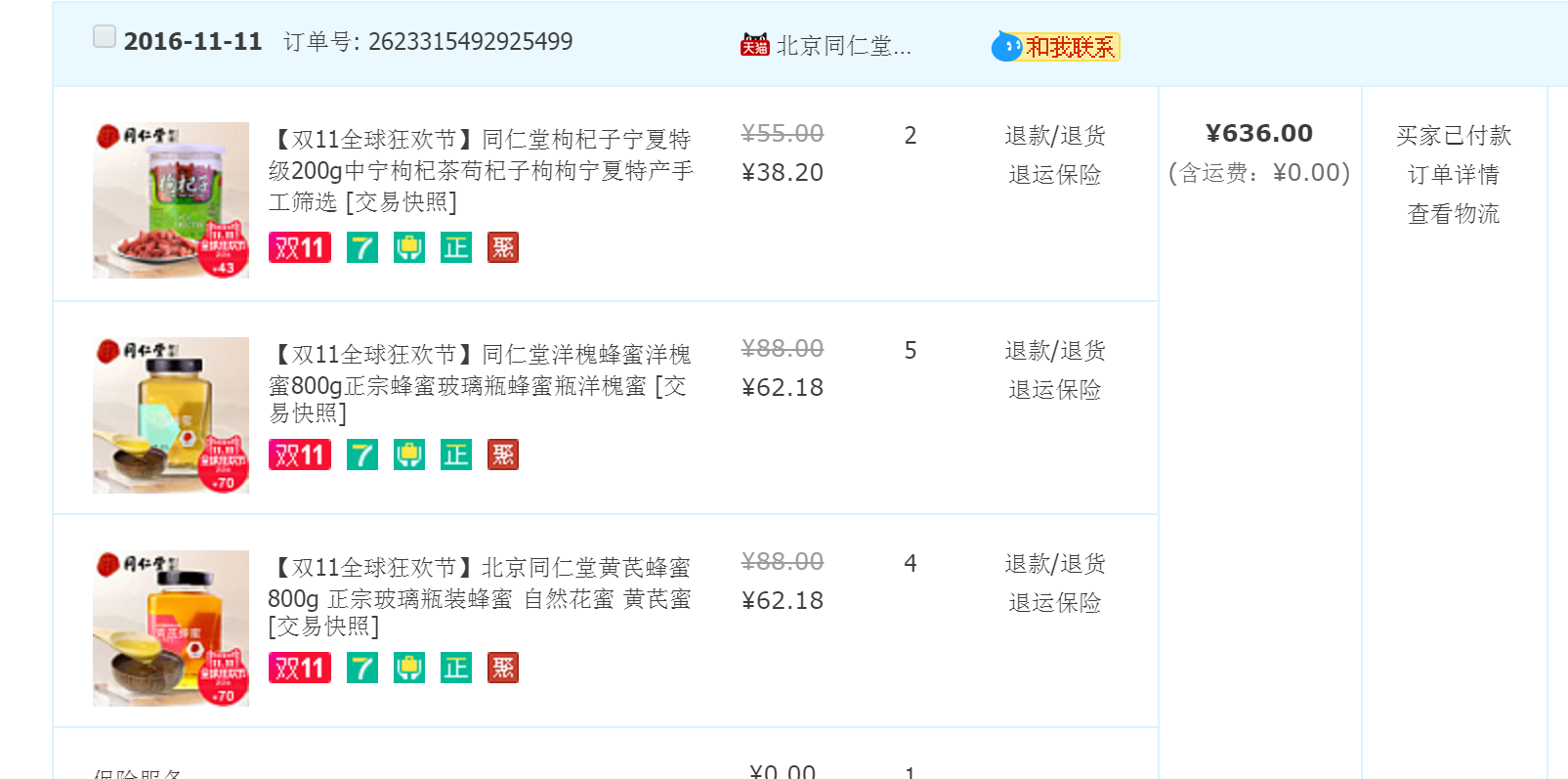Click the Tmall cat icon by store name
The height and width of the screenshot is (779, 1568).
tap(754, 45)
